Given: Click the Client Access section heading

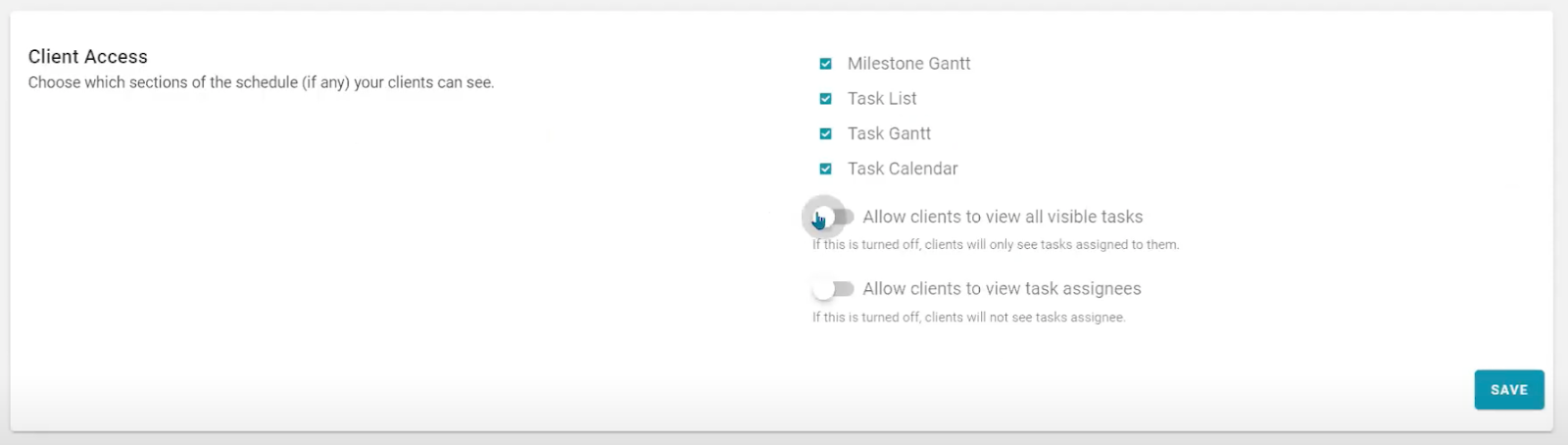Looking at the screenshot, I should click(88, 57).
